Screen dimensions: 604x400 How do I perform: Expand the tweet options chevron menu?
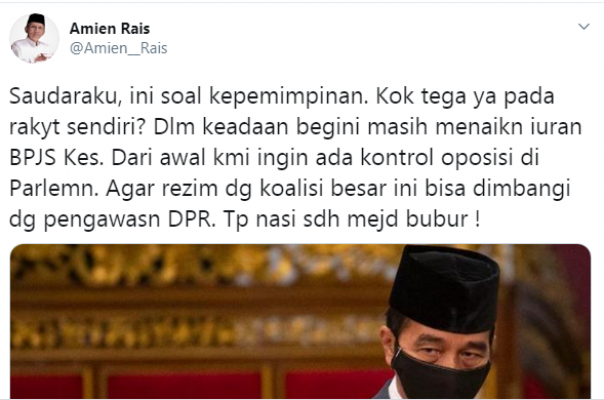point(584,27)
